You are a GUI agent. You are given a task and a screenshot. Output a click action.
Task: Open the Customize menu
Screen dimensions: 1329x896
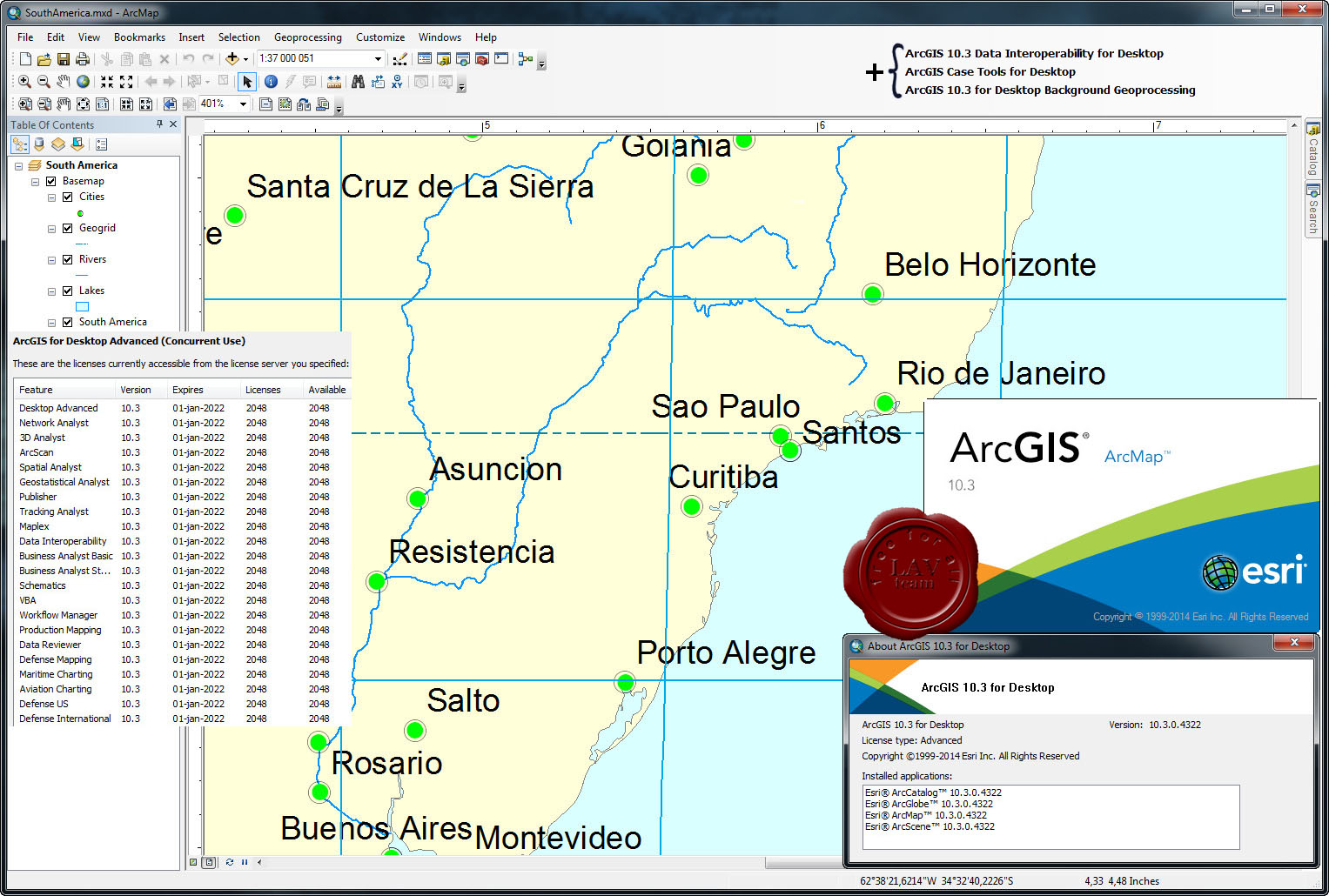click(380, 37)
